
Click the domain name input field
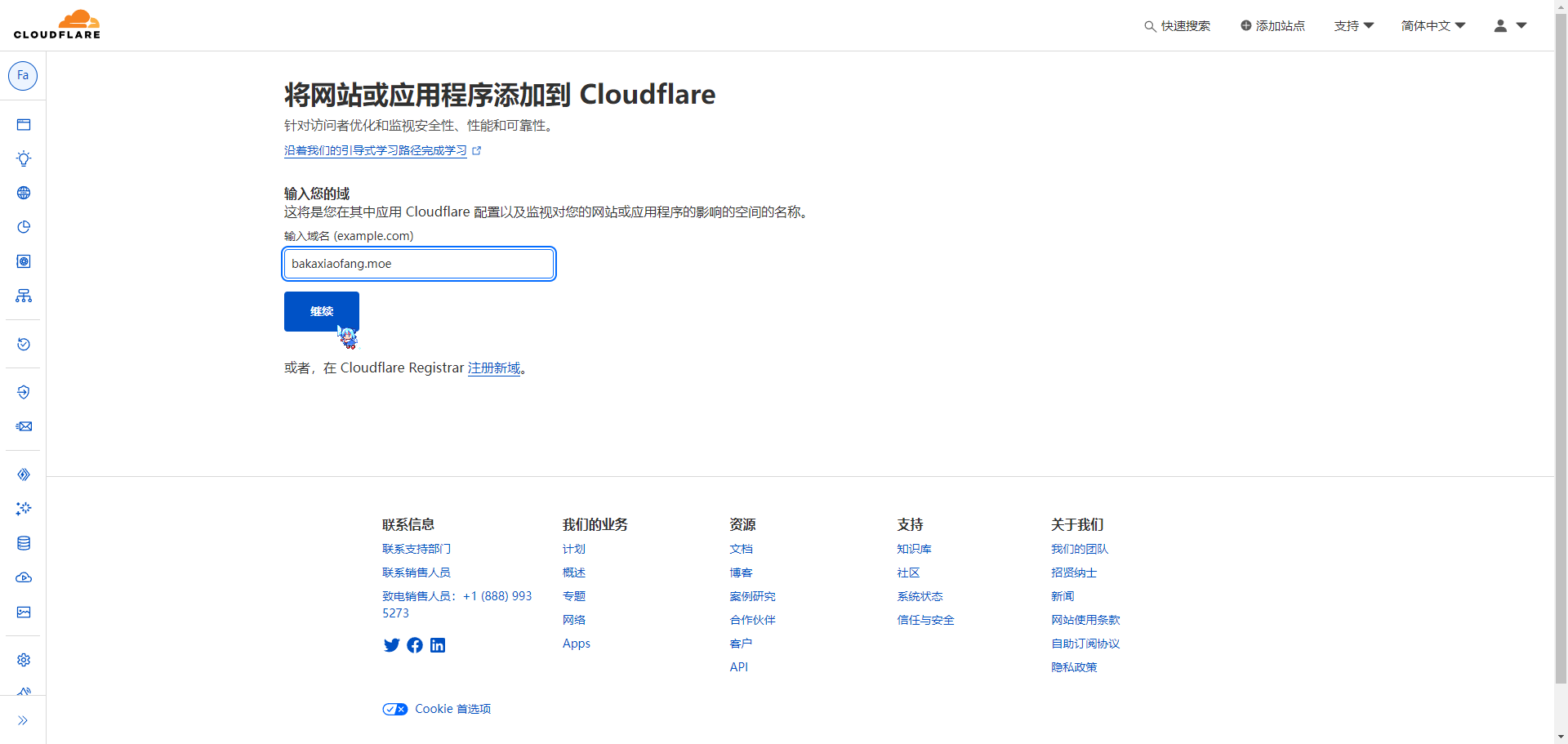(419, 264)
